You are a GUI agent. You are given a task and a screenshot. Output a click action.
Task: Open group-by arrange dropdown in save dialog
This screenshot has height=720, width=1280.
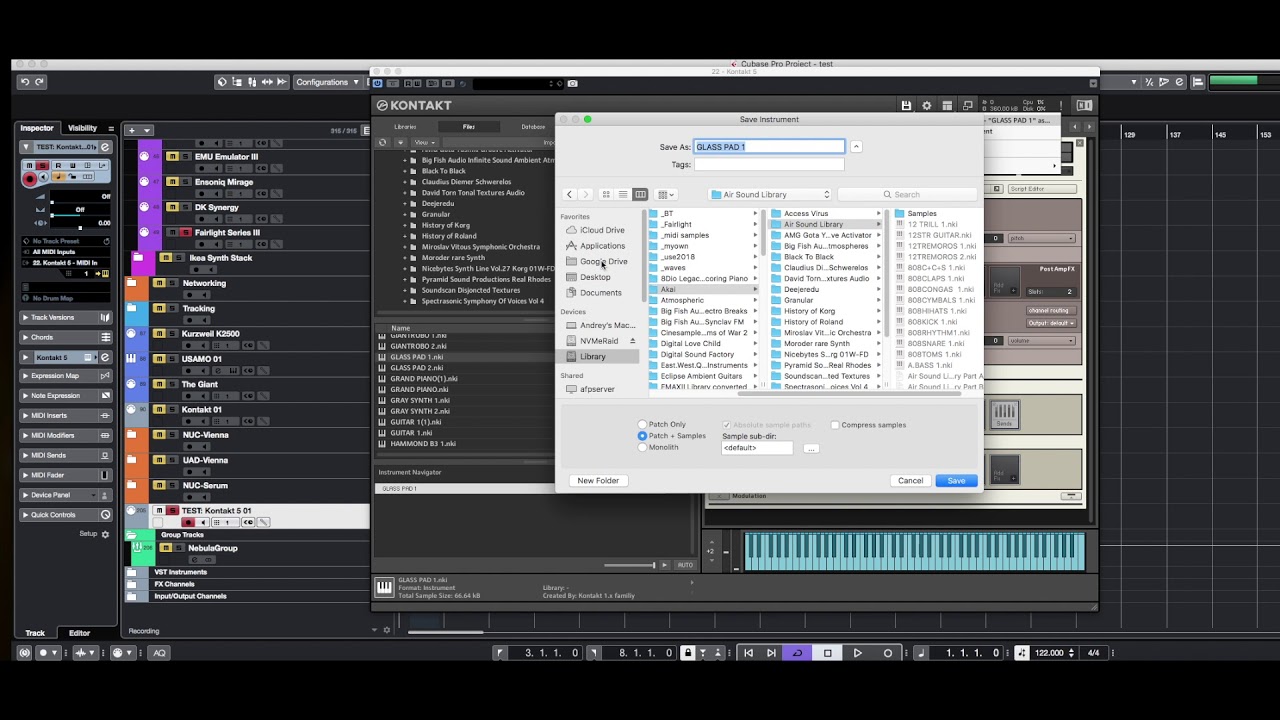coord(666,194)
